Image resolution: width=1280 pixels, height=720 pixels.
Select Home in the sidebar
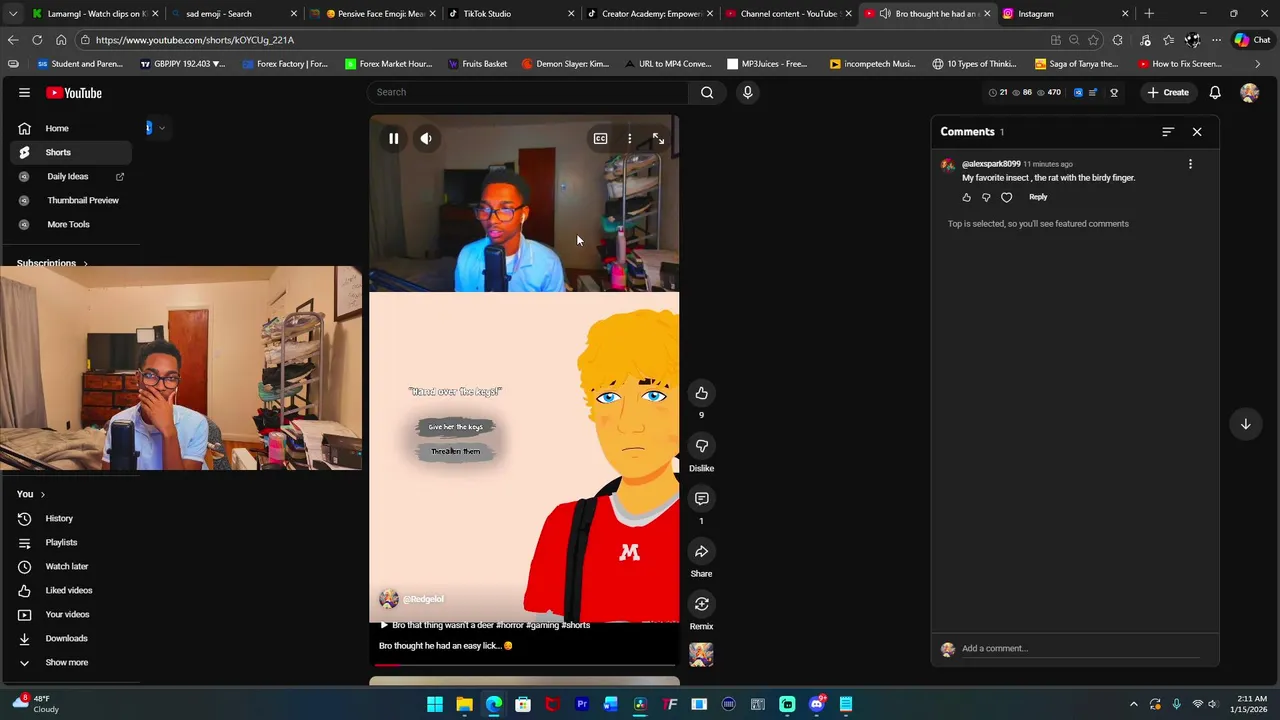click(72, 128)
